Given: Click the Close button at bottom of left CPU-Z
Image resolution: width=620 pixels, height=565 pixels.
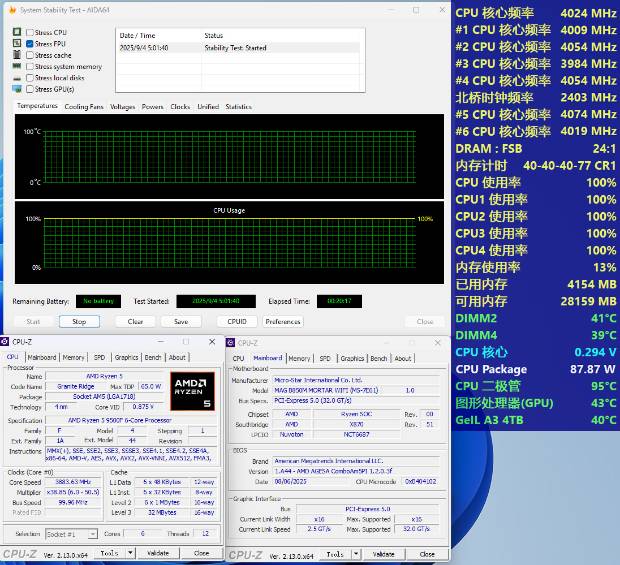Looking at the screenshot, I should coord(202,553).
